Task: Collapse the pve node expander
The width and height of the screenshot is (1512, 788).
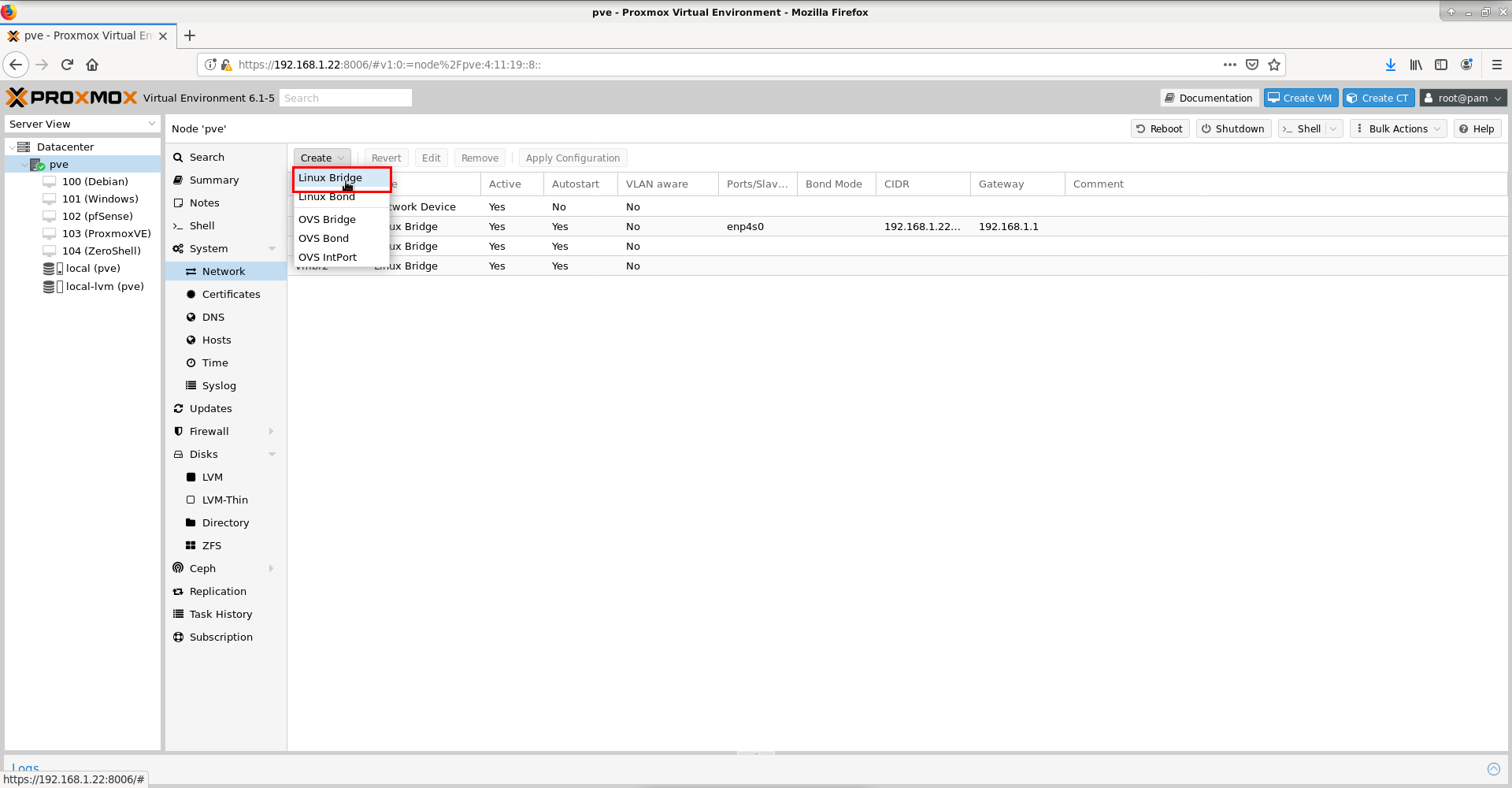Action: [x=24, y=165]
